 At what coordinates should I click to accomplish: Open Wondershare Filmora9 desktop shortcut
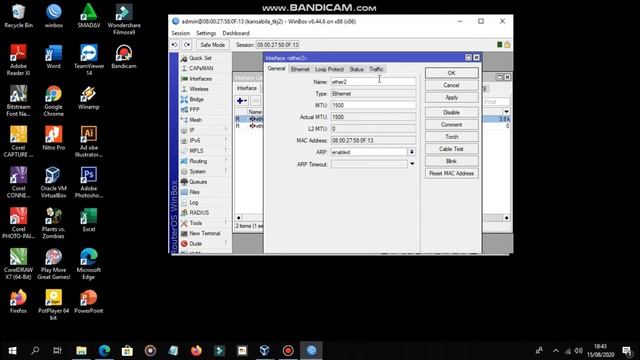click(x=124, y=19)
